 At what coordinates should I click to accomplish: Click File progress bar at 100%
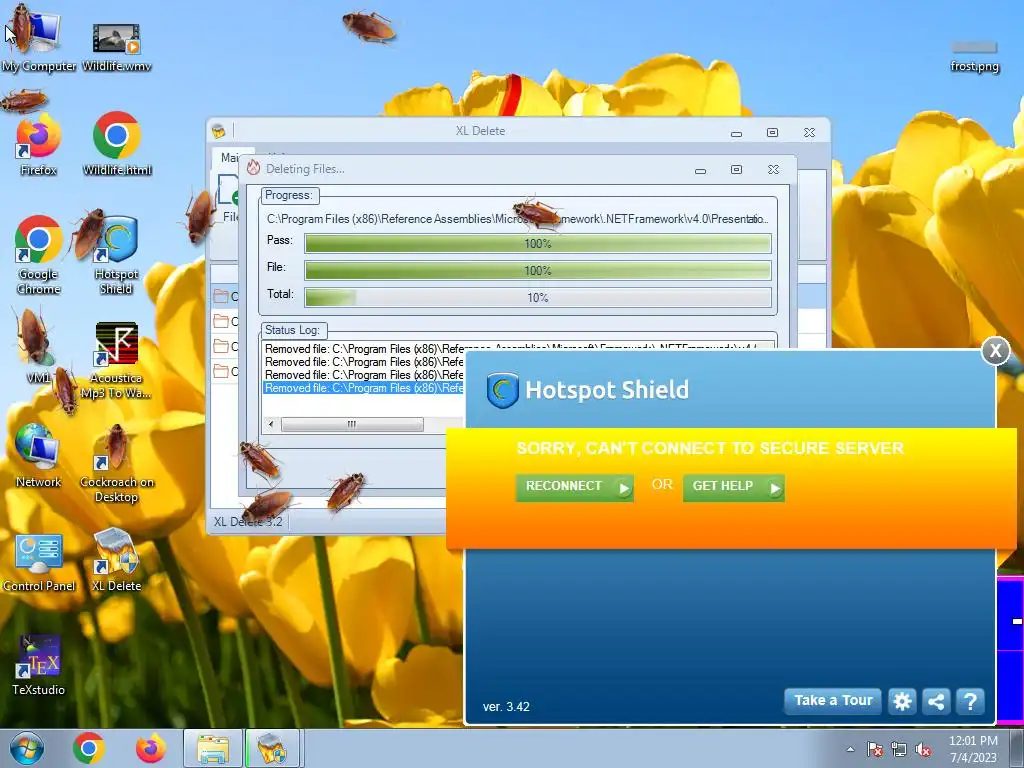(537, 270)
